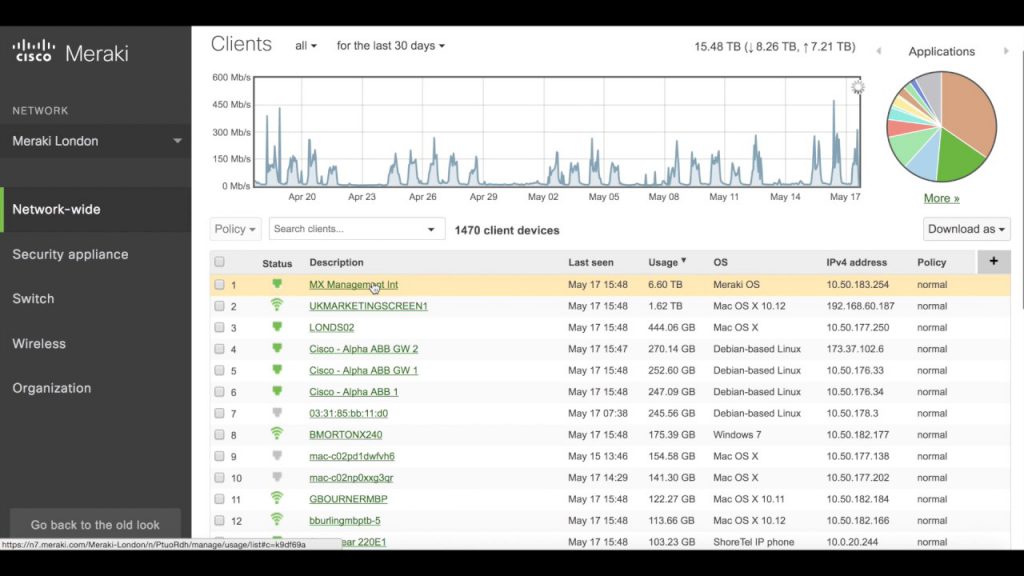1024x576 pixels.
Task: Select checkbox for row 4 Cisco Alpha ABB GW 2
Action: tap(219, 349)
